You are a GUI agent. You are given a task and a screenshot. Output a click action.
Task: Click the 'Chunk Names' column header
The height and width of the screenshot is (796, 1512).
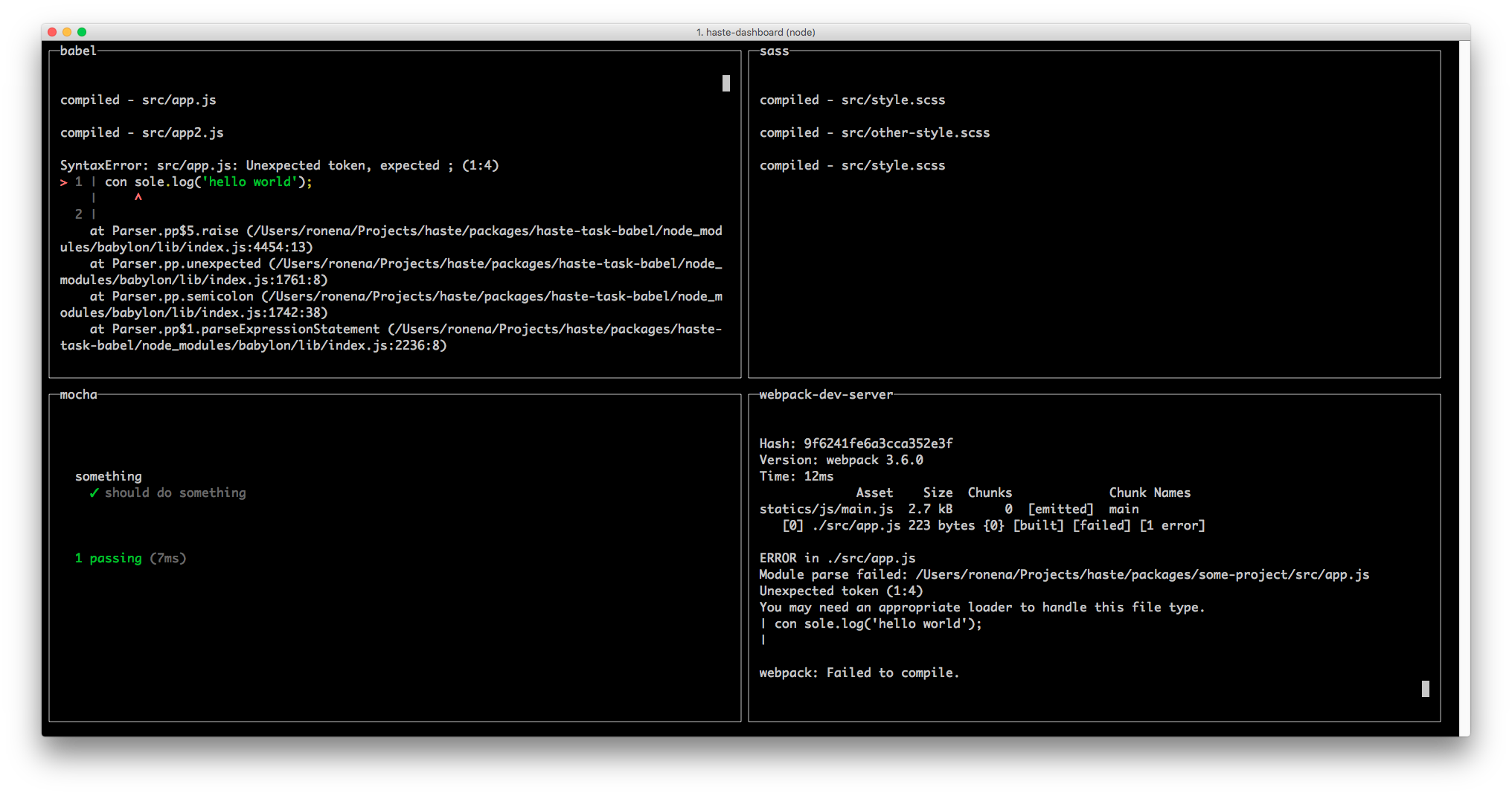tap(1150, 492)
